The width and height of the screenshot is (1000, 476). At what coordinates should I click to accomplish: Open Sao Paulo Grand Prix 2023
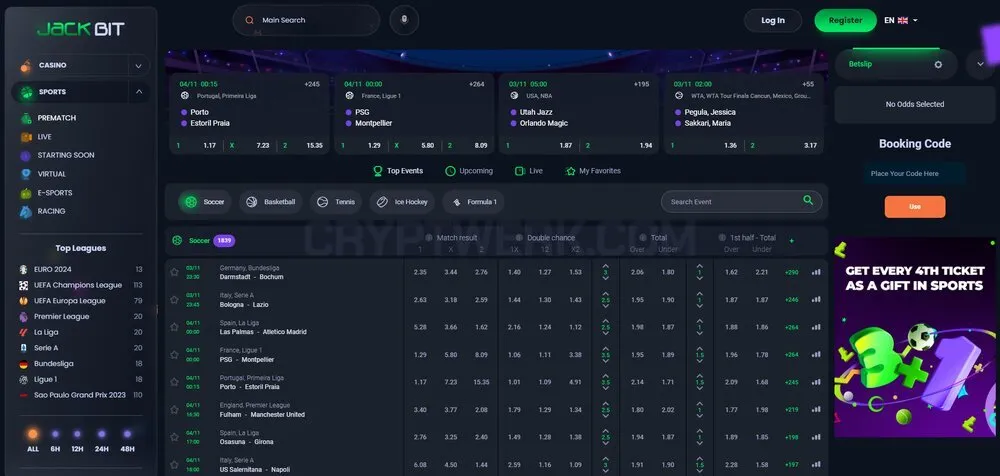[80, 395]
